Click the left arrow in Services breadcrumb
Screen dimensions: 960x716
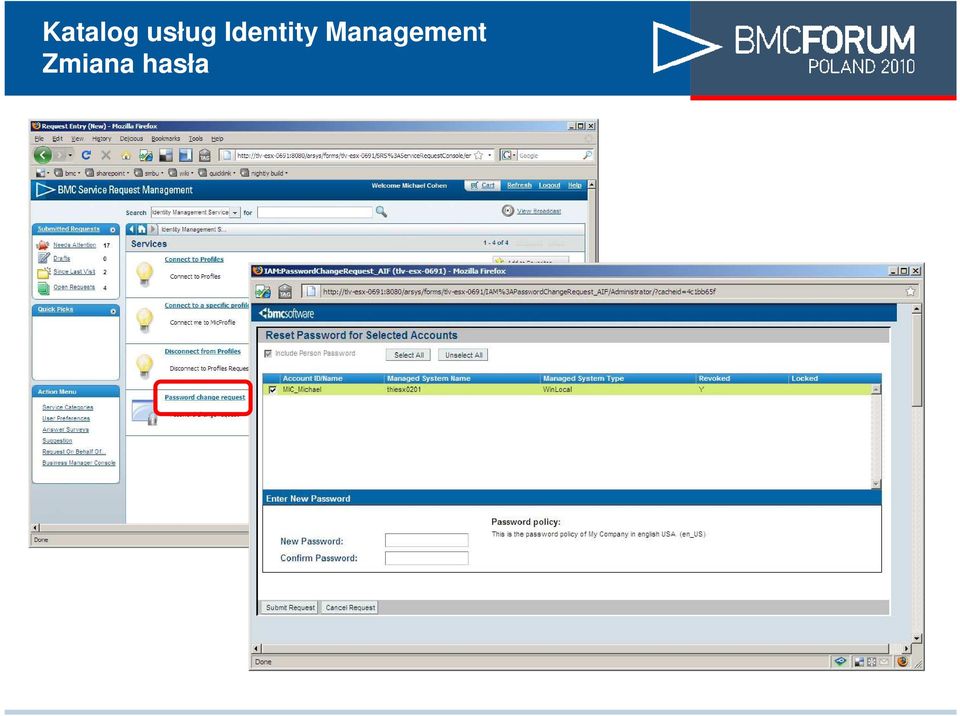(131, 229)
